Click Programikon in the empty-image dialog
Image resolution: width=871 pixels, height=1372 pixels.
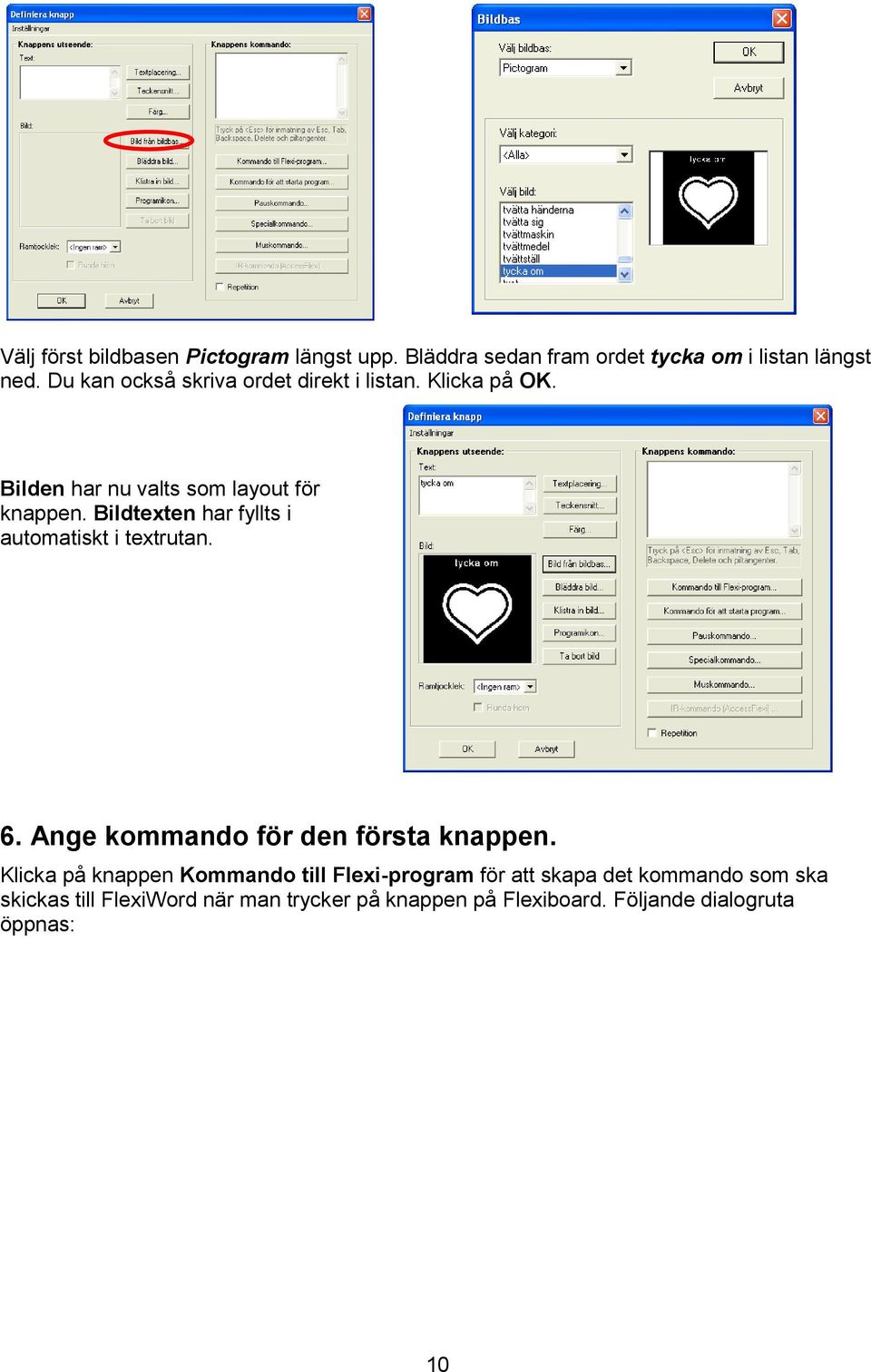(x=157, y=201)
